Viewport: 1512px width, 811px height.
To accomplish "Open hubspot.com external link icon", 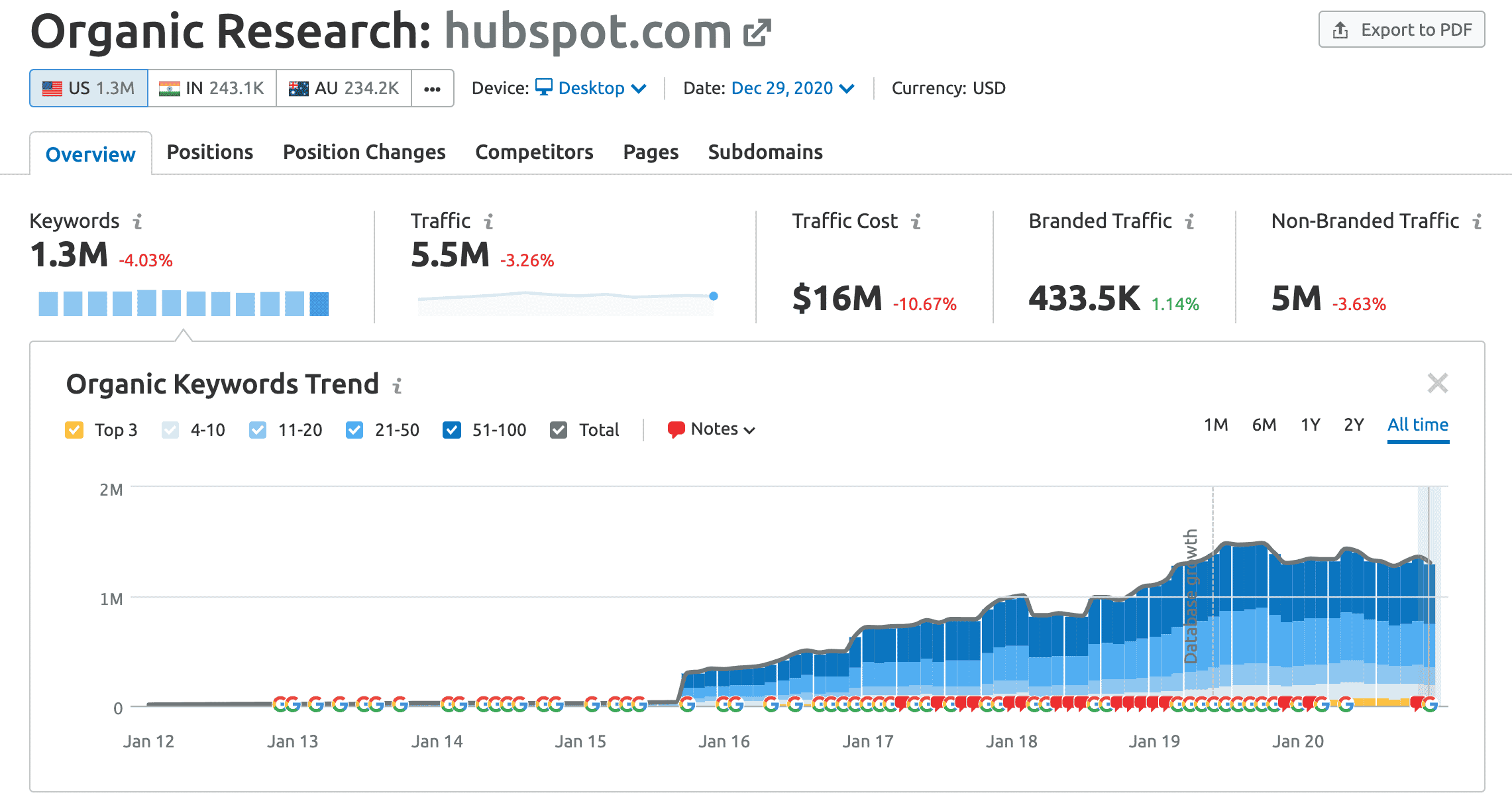I will coord(757,32).
